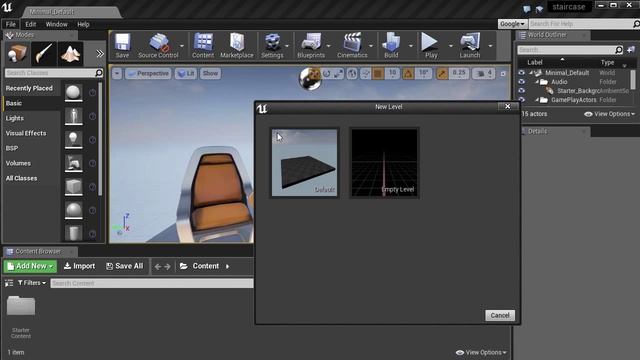
Task: Select Starter Content folder
Action: coord(21,317)
